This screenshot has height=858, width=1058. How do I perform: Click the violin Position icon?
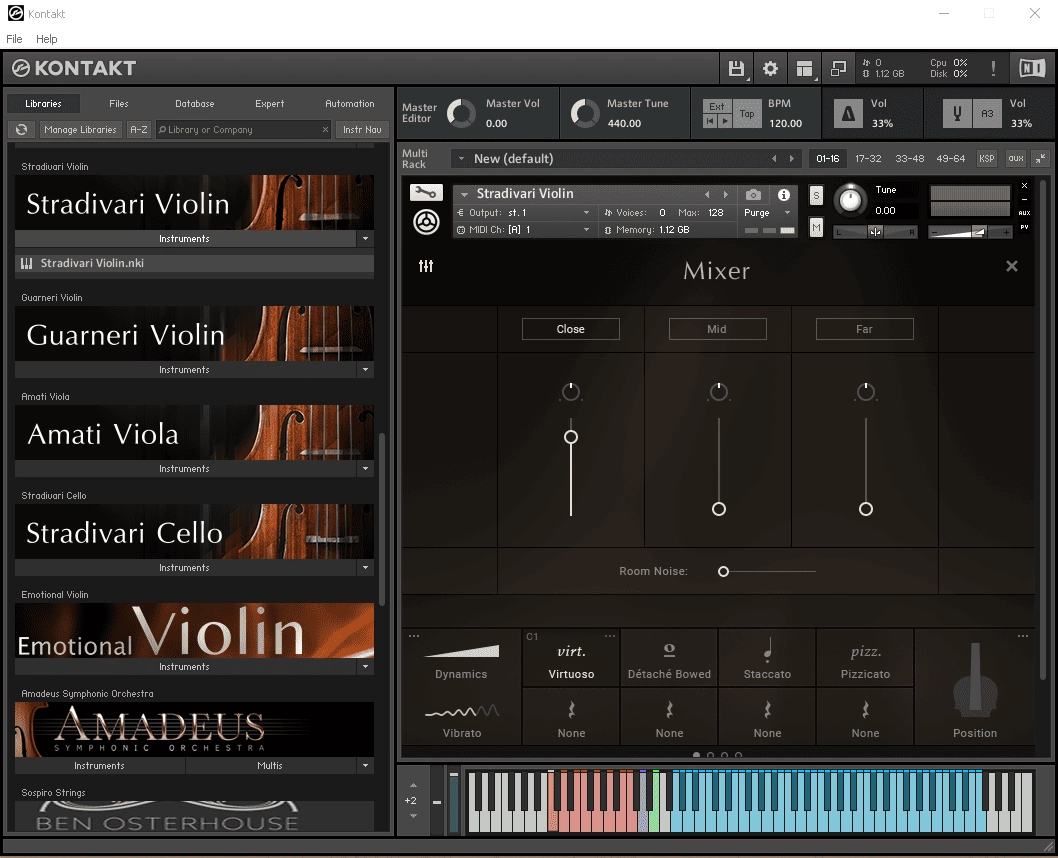[x=975, y=681]
